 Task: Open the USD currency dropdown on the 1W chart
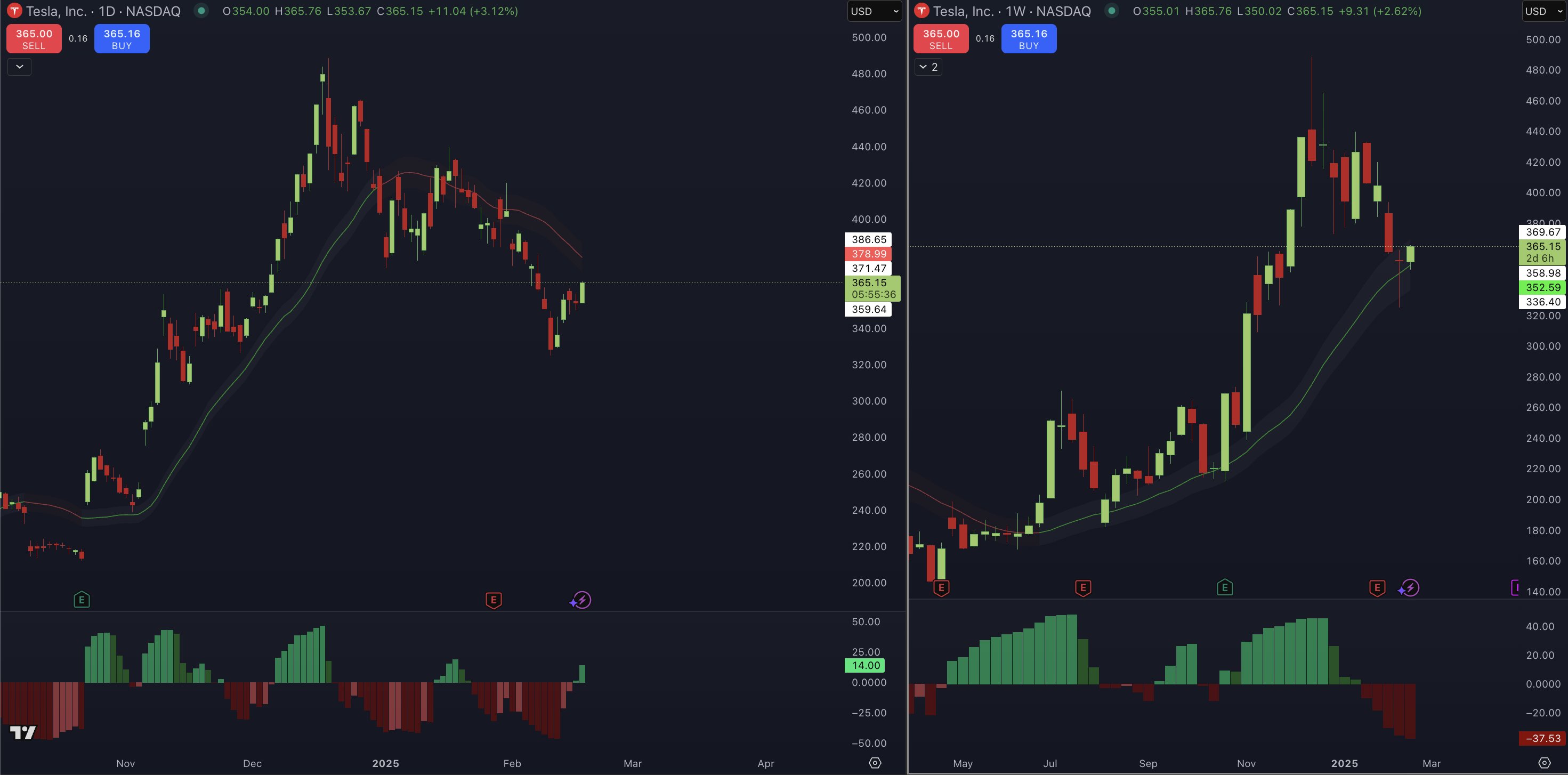(x=1544, y=11)
